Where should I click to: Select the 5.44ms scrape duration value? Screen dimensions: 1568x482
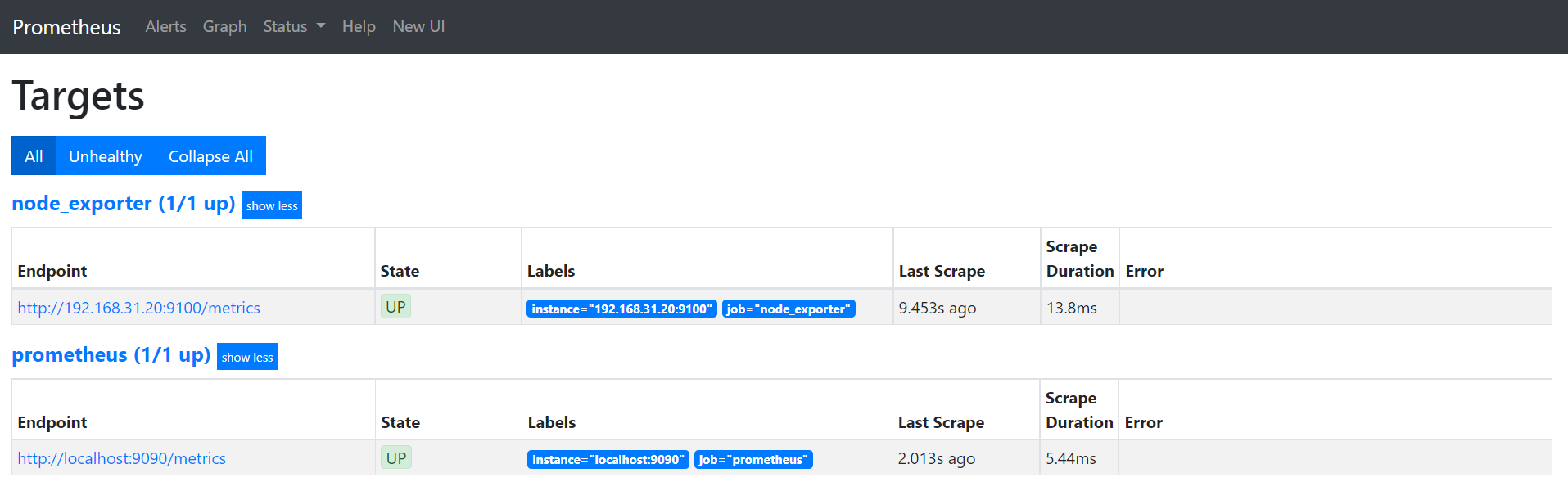click(x=1071, y=458)
